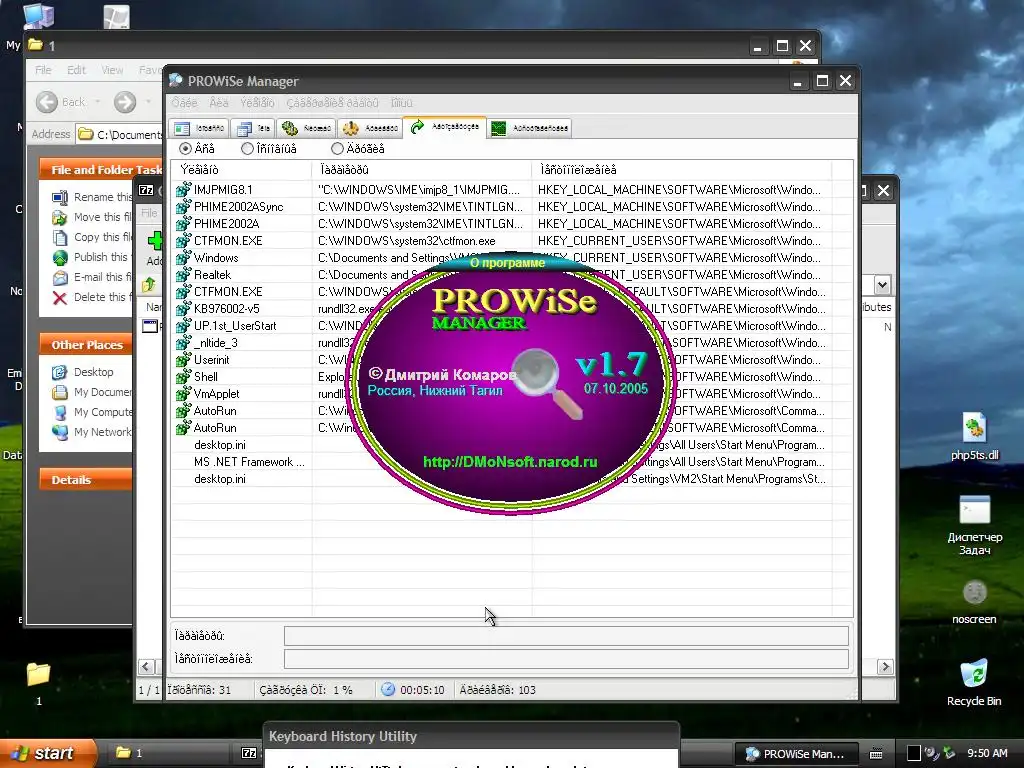Select the Äðóãèå radio button
1024x768 pixels.
[x=337, y=149]
